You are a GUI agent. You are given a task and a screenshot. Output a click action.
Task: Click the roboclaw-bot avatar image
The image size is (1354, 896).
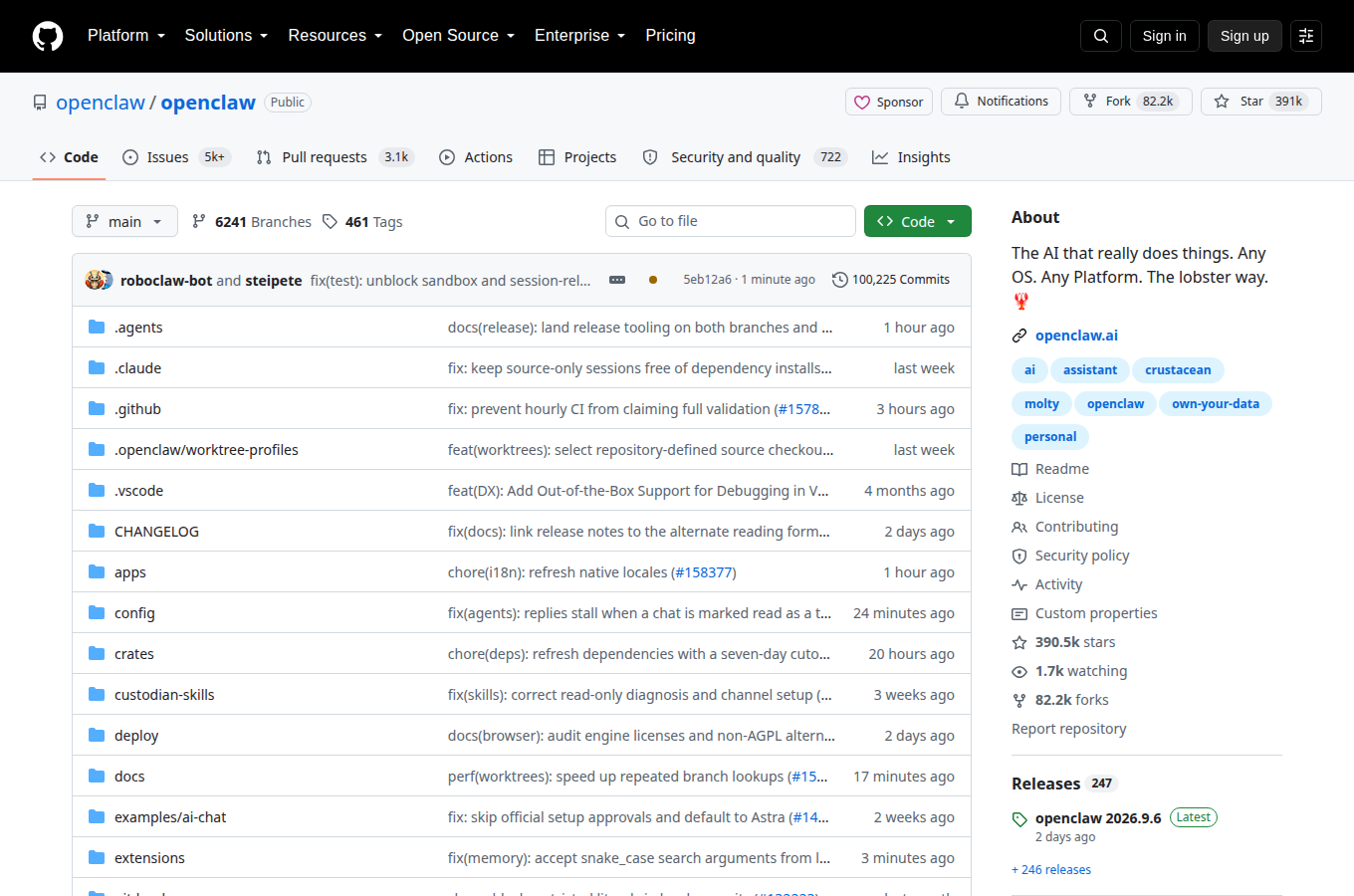(x=96, y=280)
